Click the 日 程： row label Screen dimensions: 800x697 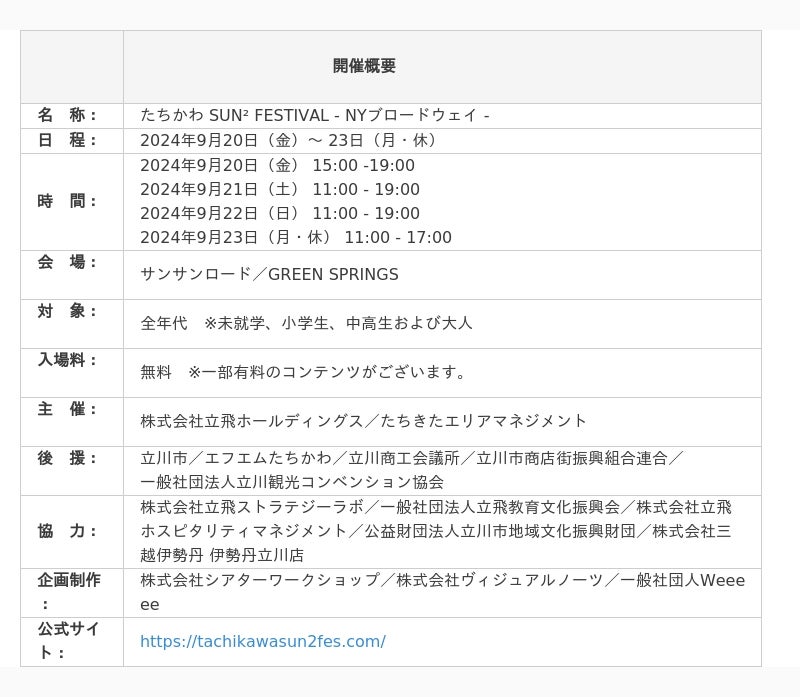67,140
